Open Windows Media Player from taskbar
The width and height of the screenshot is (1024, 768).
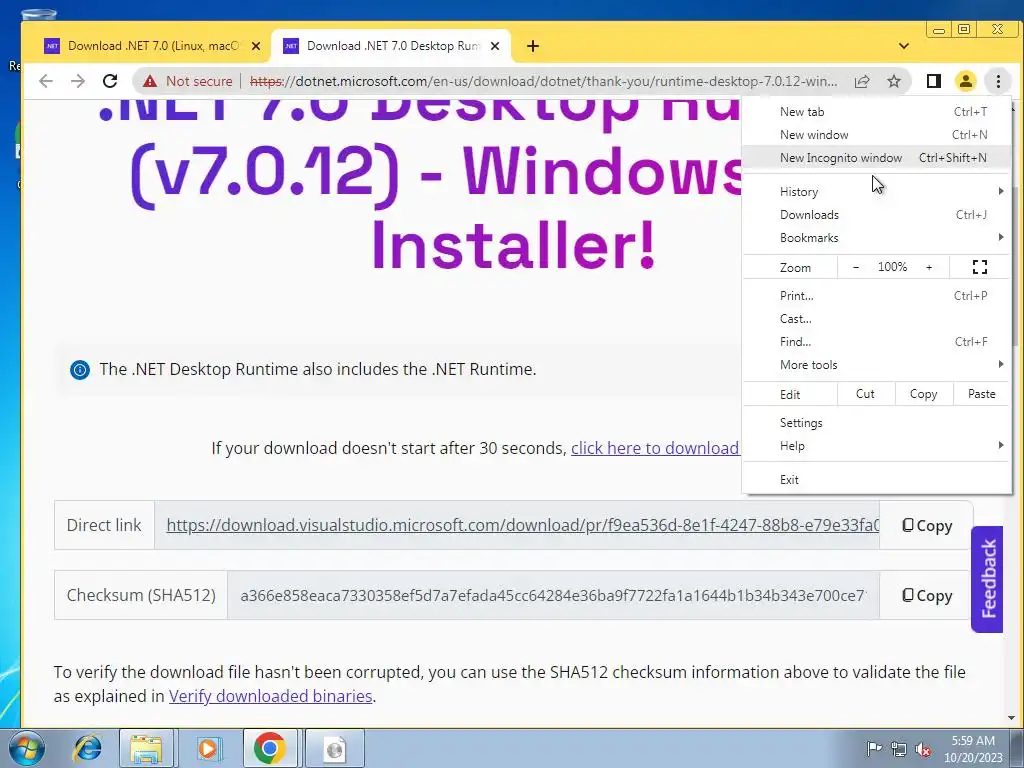[x=208, y=748]
